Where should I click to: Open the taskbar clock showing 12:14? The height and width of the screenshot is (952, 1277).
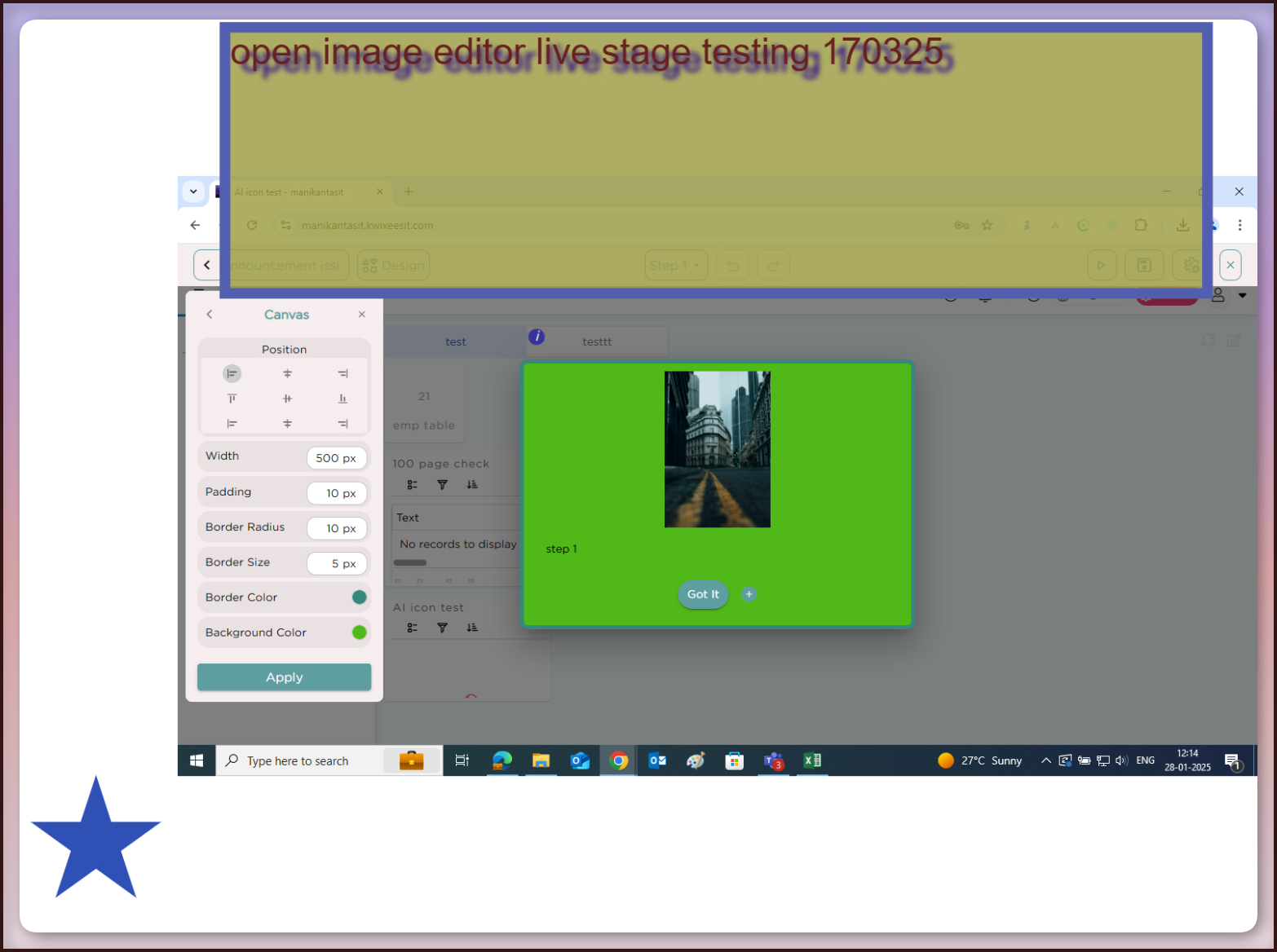coord(1187,760)
